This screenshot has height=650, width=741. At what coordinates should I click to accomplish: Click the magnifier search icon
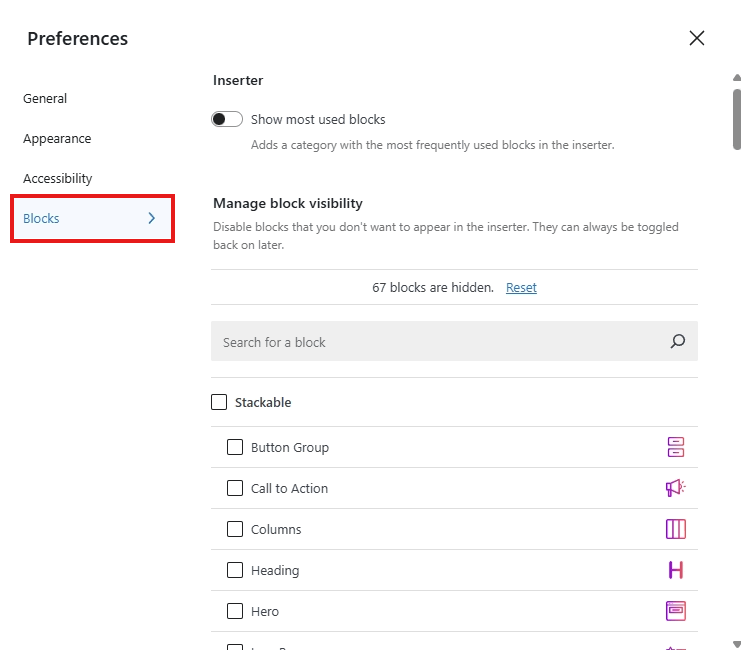pos(678,341)
